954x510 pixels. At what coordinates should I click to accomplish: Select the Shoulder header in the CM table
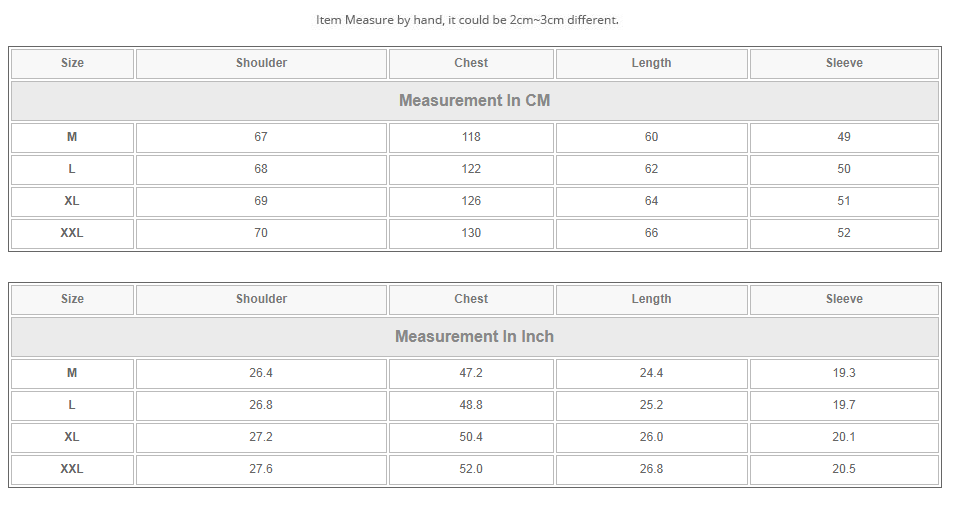[261, 63]
